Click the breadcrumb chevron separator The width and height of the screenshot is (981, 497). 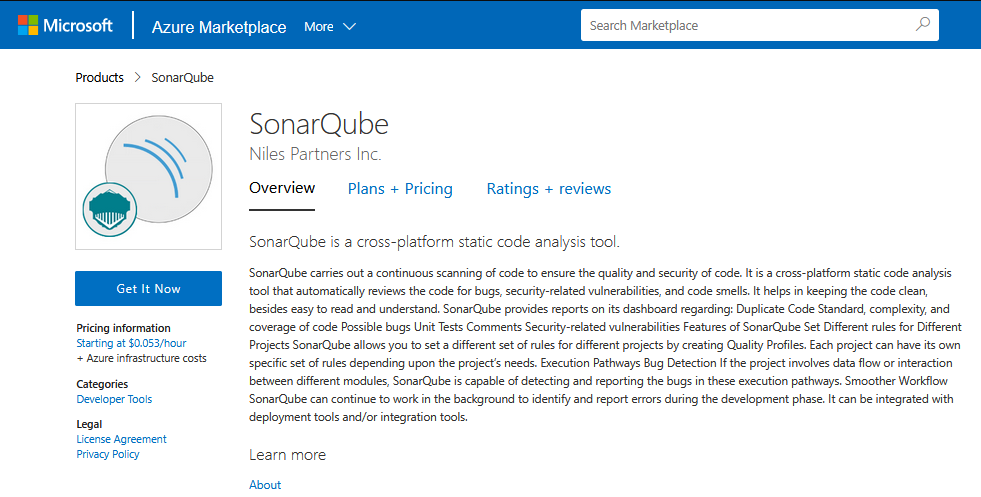[138, 78]
